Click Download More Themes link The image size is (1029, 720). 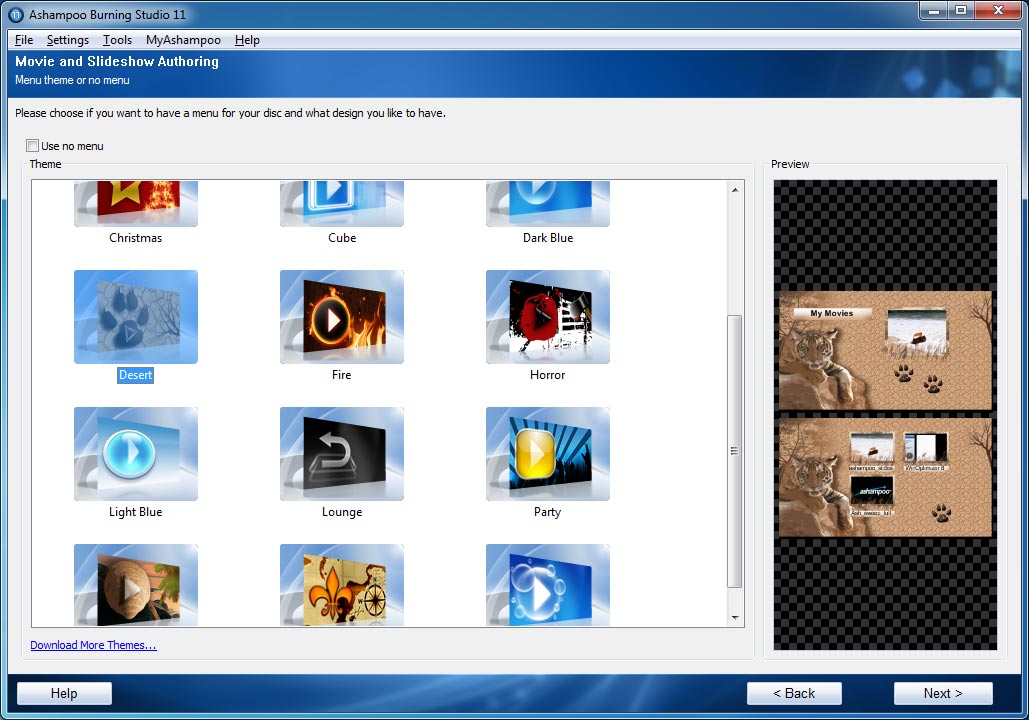93,645
